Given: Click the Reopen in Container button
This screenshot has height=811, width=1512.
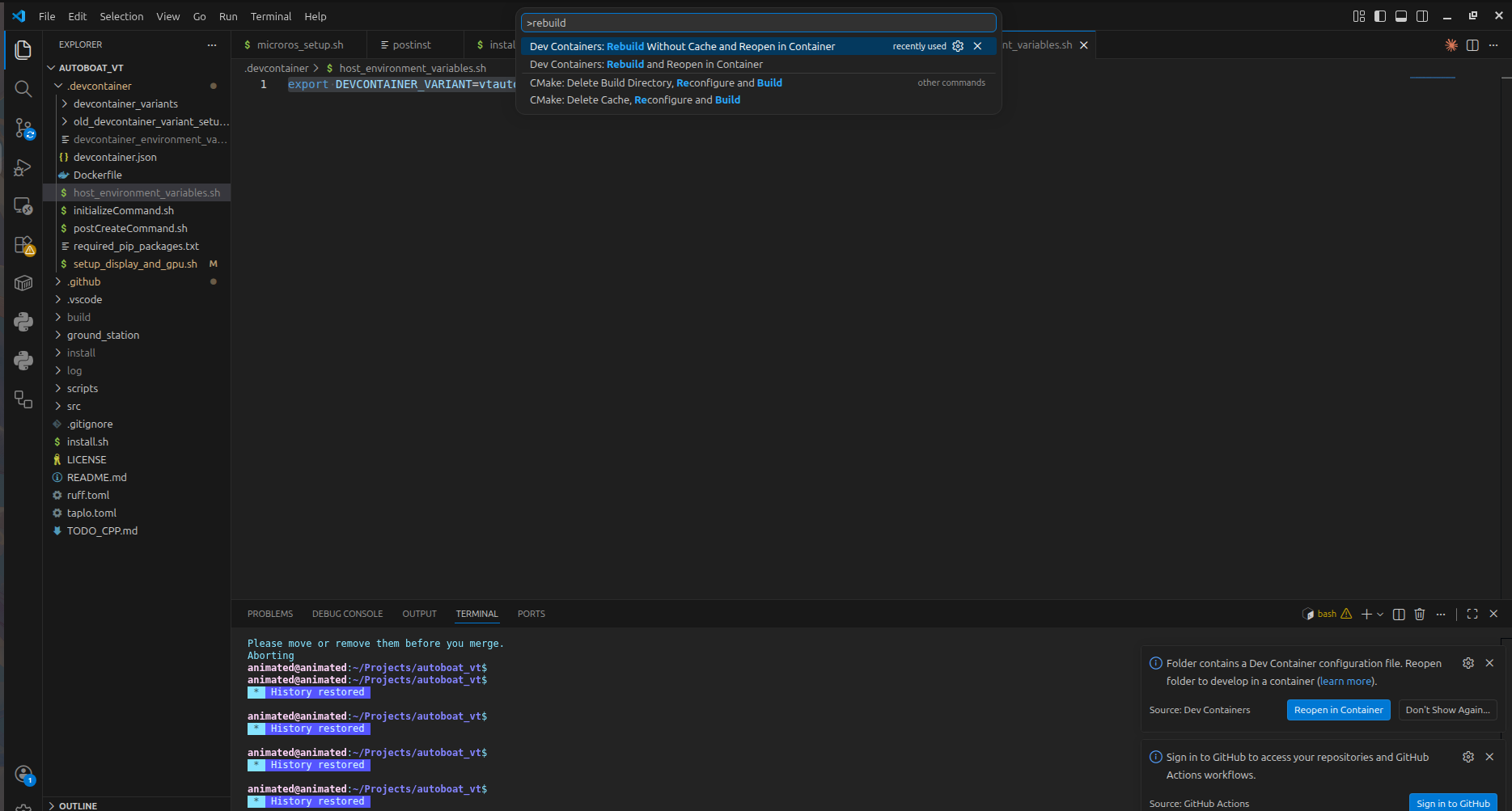Looking at the screenshot, I should [1338, 710].
